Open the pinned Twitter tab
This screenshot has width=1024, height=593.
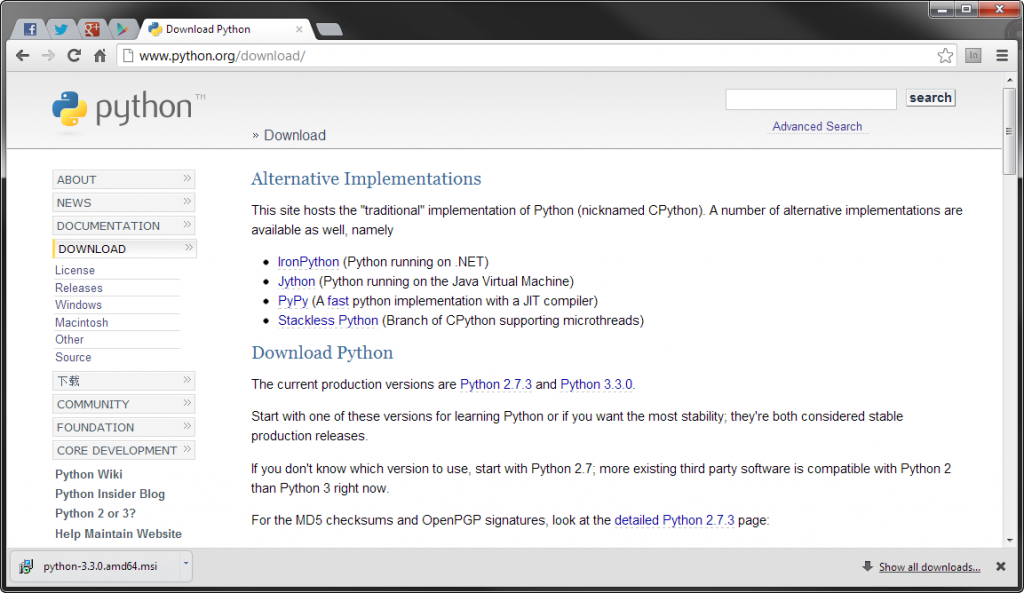(61, 29)
